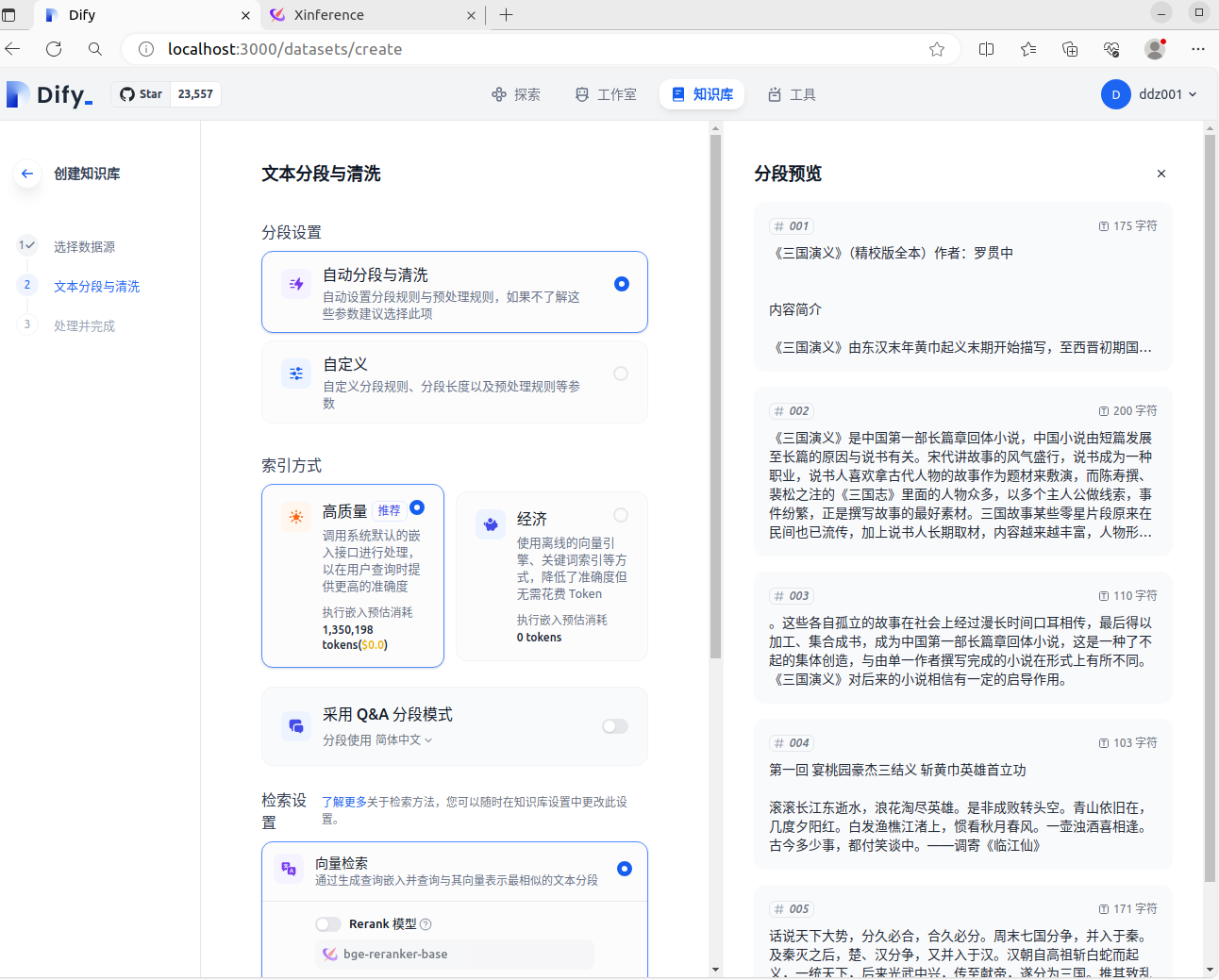Reload the page

click(x=54, y=49)
